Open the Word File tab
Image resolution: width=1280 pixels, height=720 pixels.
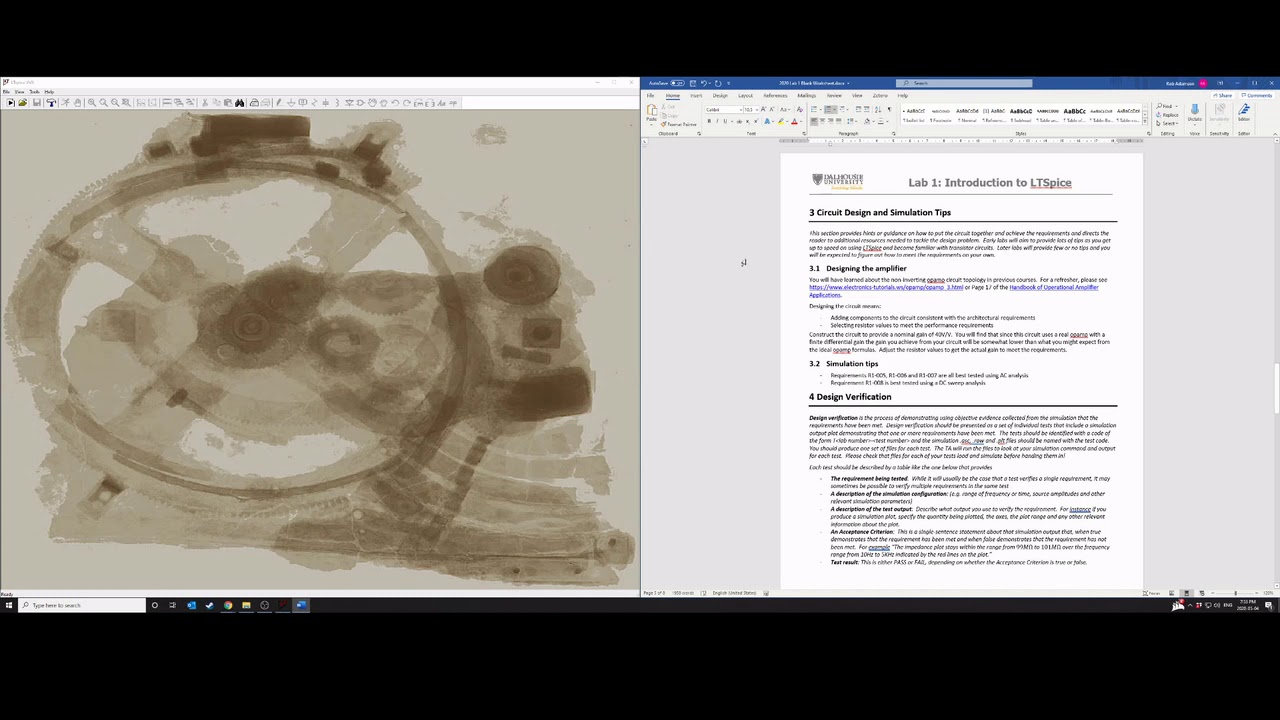tap(651, 96)
